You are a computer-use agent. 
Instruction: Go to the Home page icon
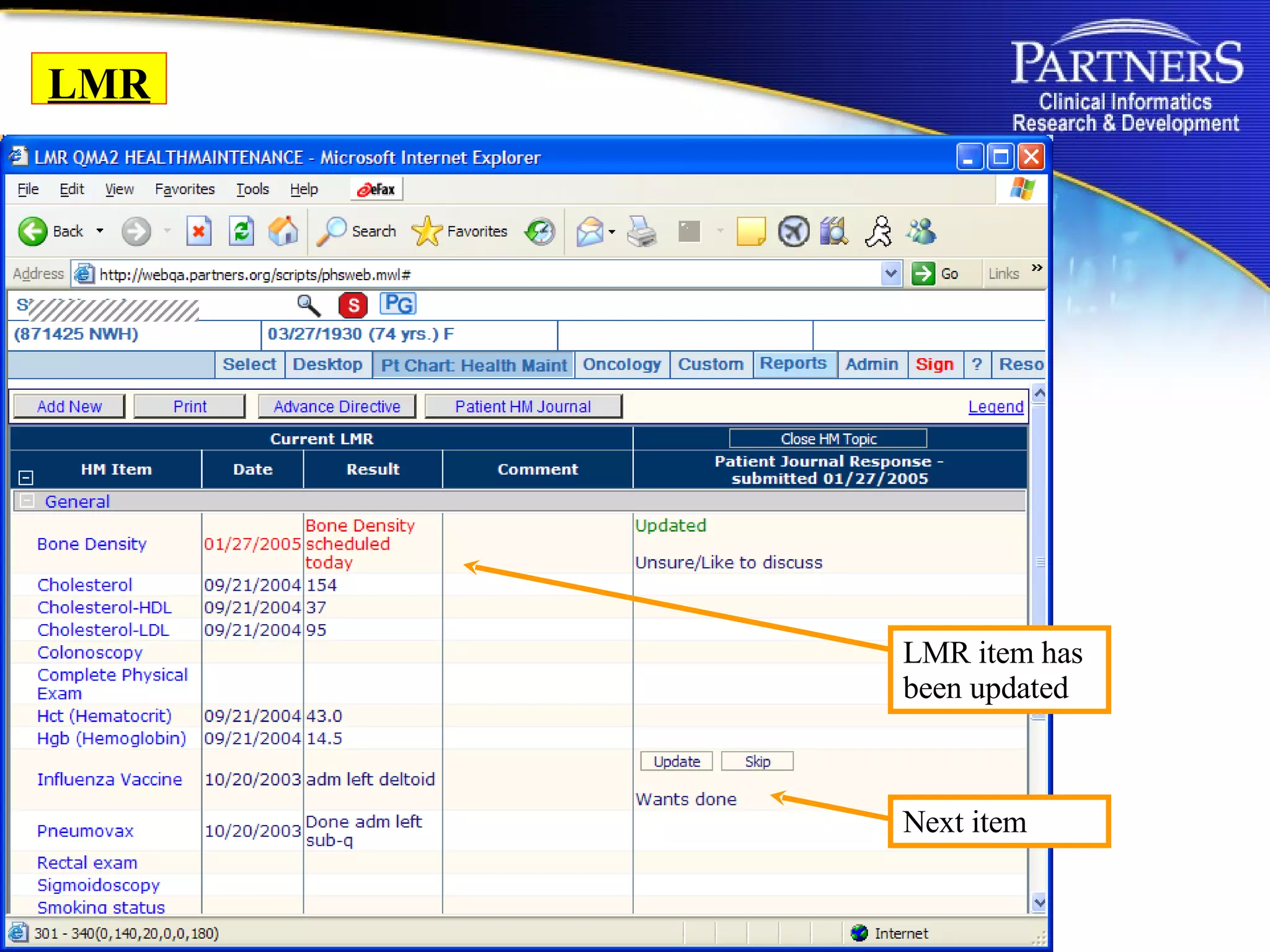[283, 232]
